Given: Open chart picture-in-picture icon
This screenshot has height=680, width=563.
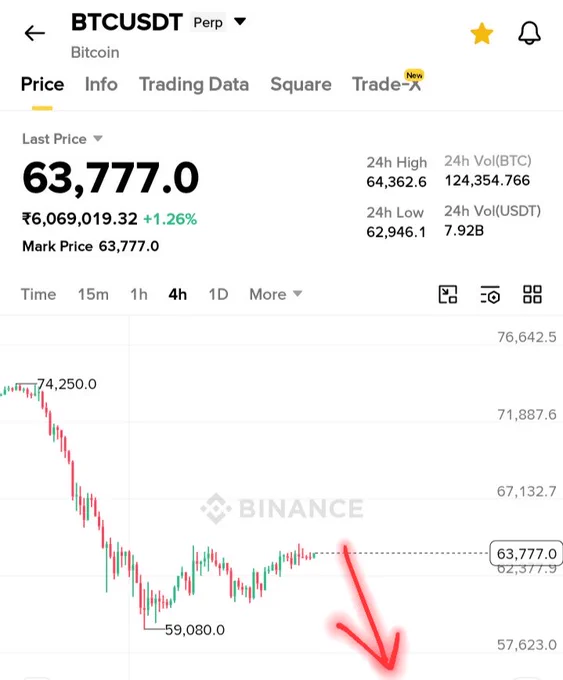Looking at the screenshot, I should coord(448,294).
